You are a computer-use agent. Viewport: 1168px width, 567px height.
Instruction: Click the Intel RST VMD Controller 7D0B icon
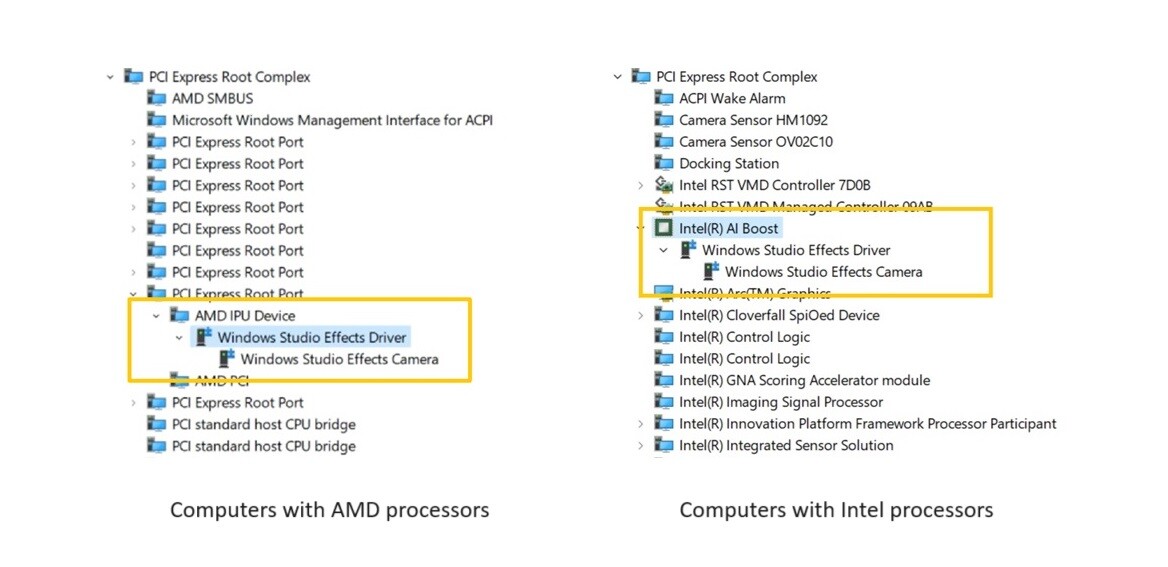click(663, 185)
